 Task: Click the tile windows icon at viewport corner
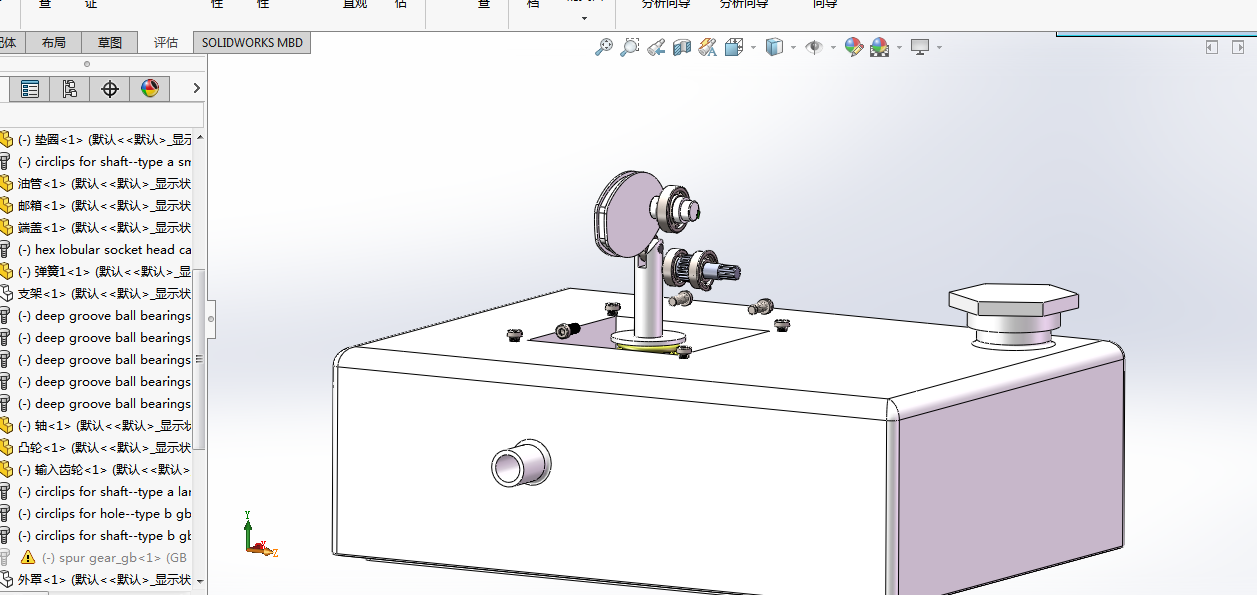[1211, 47]
